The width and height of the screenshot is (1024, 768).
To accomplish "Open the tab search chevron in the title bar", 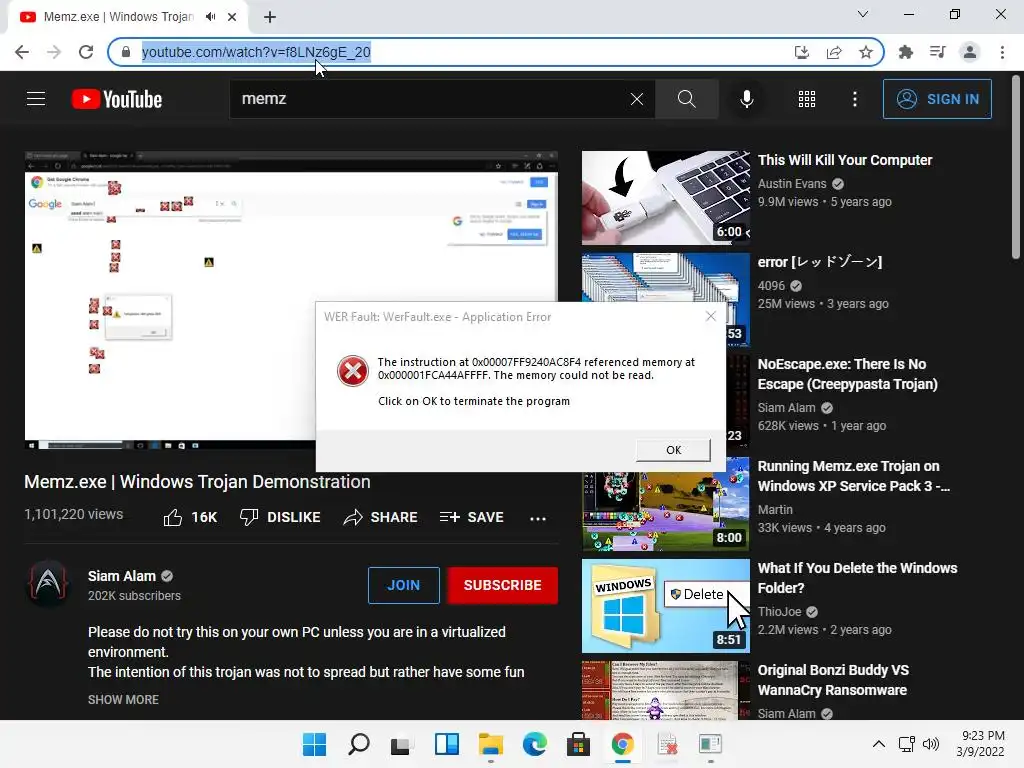I will (x=863, y=14).
